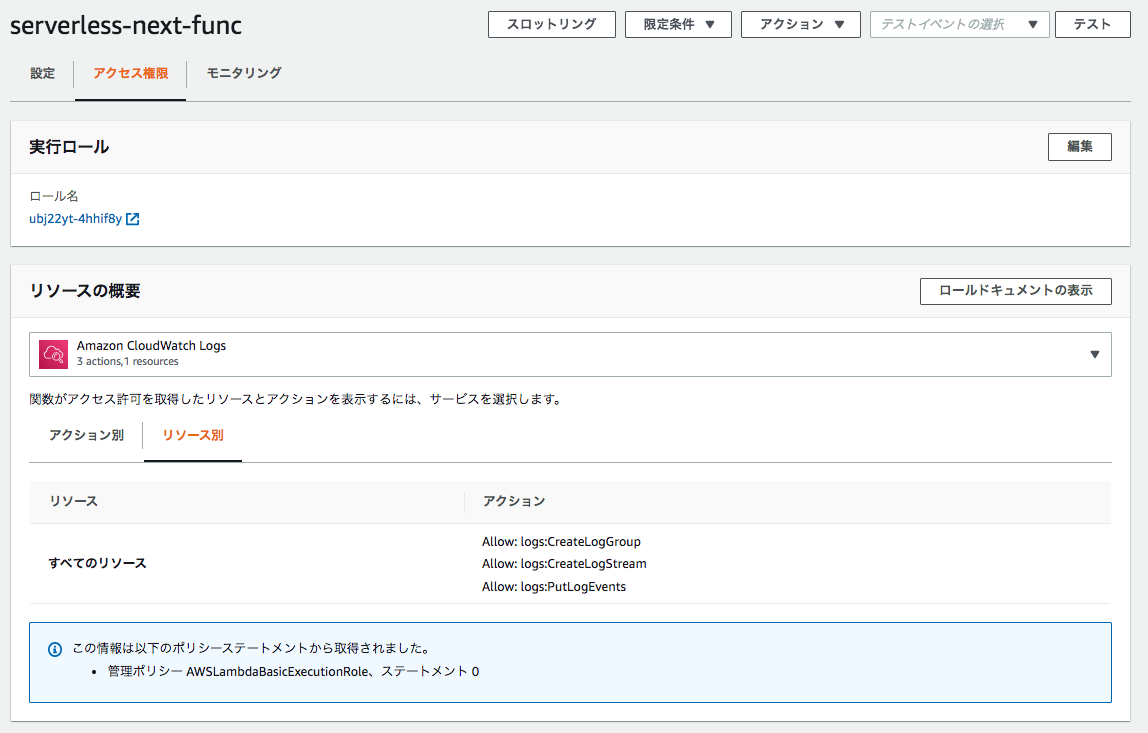
Task: Open the アクション dropdown menu
Action: pyautogui.click(x=800, y=24)
